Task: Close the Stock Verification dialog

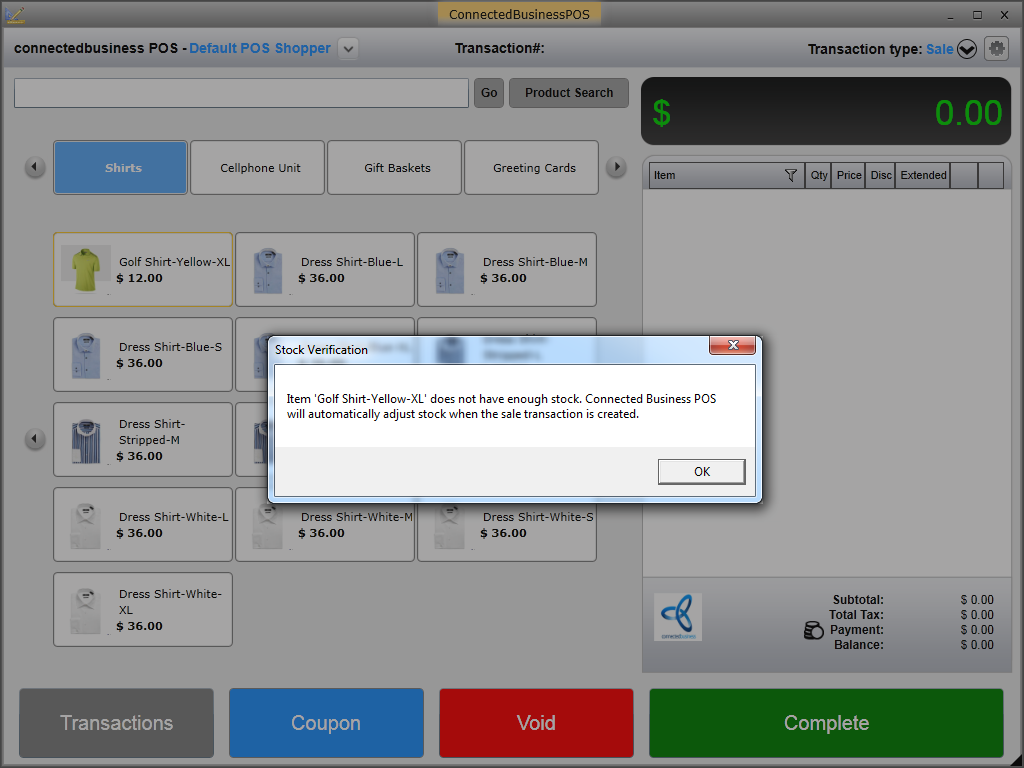Action: pos(733,345)
